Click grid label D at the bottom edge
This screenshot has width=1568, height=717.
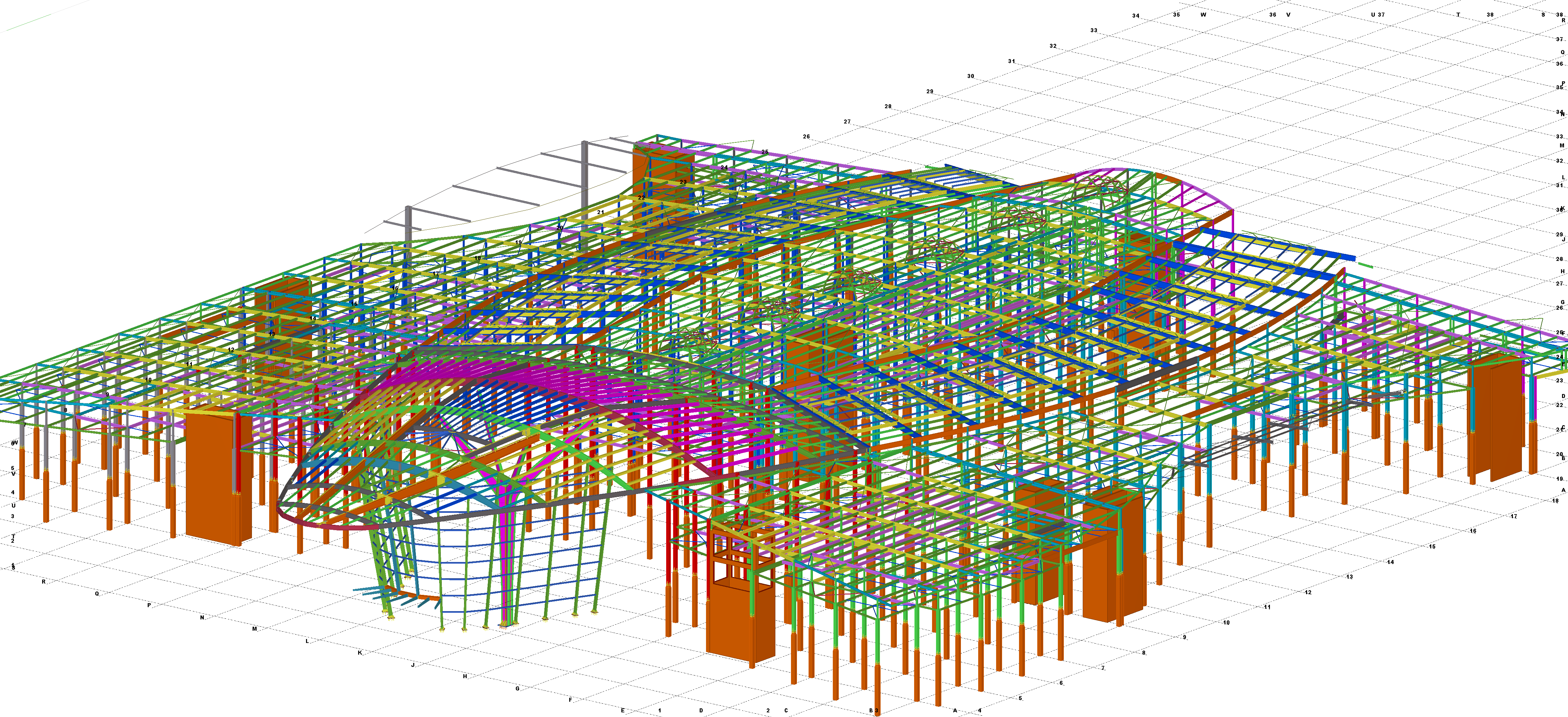click(x=701, y=710)
